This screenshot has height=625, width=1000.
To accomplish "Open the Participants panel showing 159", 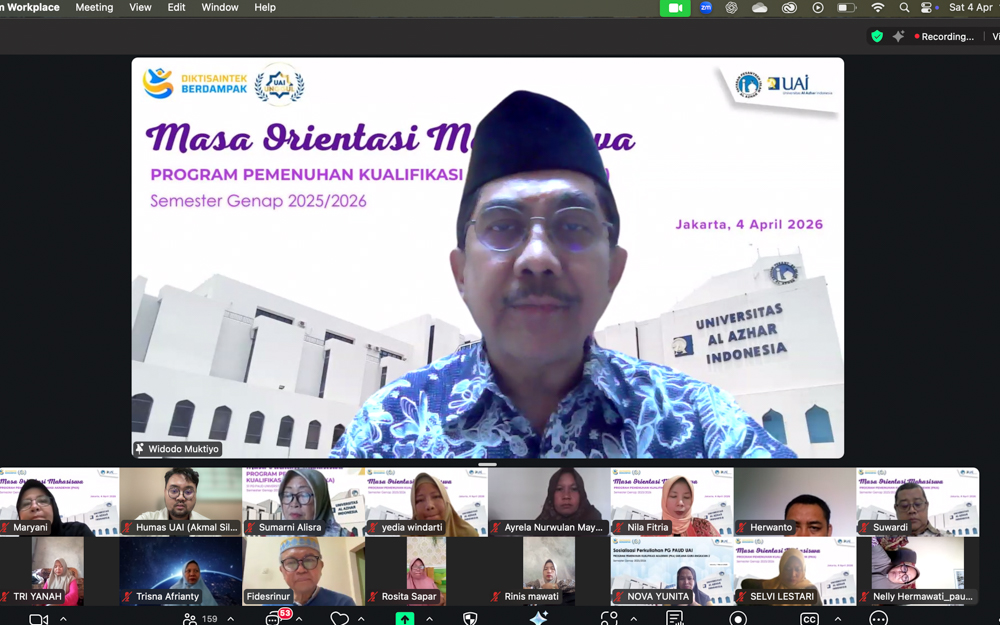I will [199, 619].
